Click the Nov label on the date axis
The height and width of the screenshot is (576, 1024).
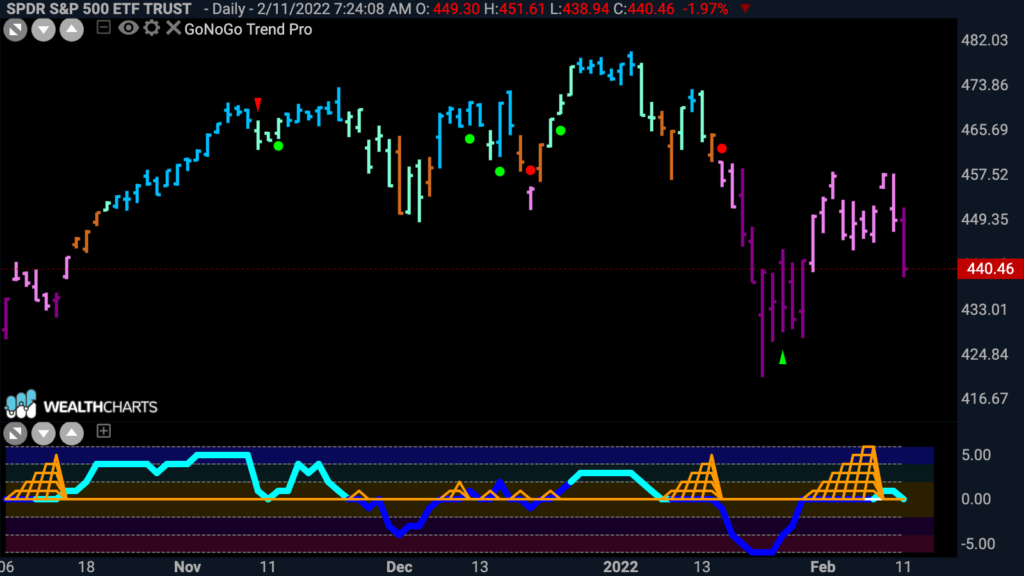(x=187, y=567)
